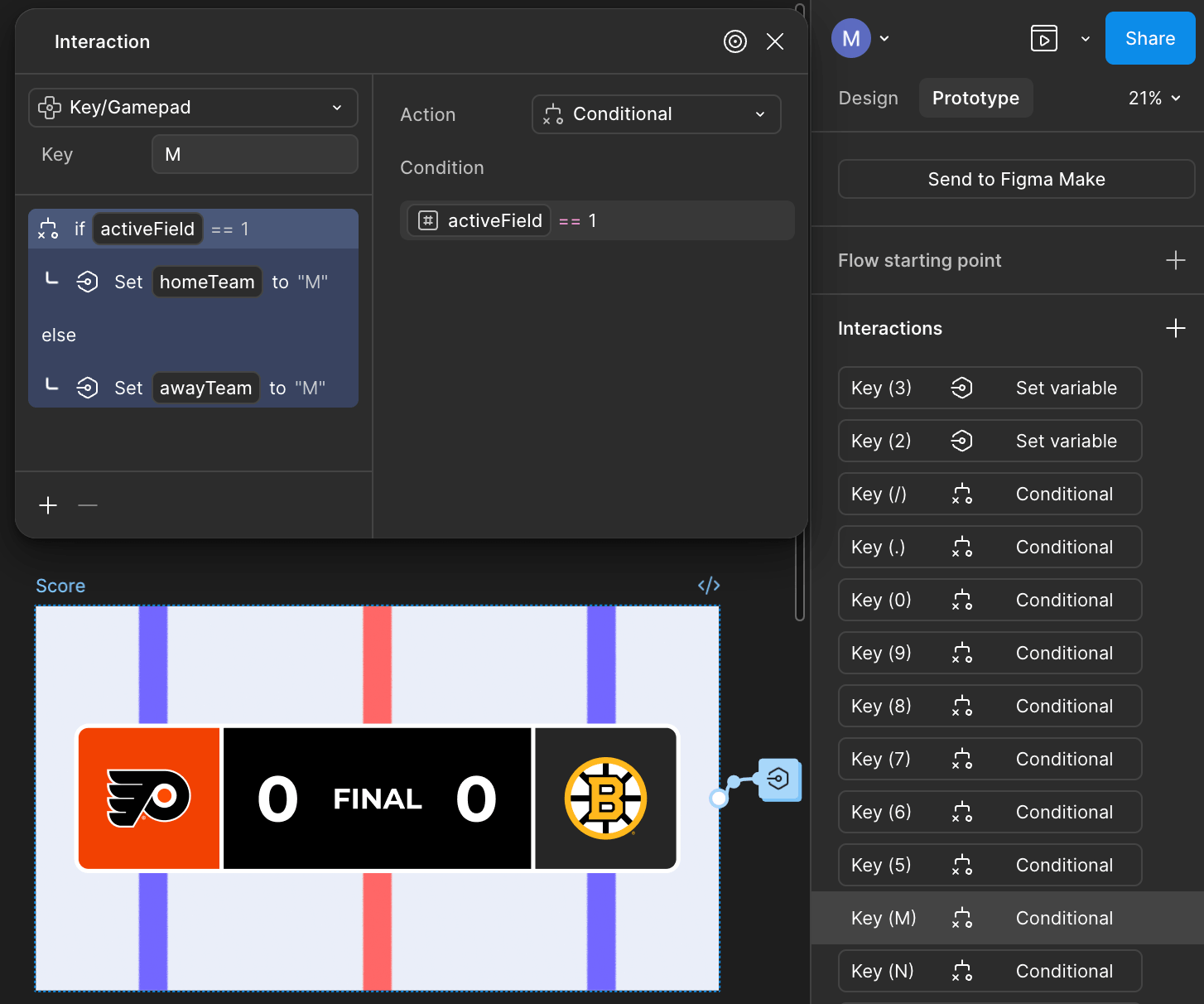The image size is (1204, 1004).
Task: Click the Interactions section heading
Action: 890,328
